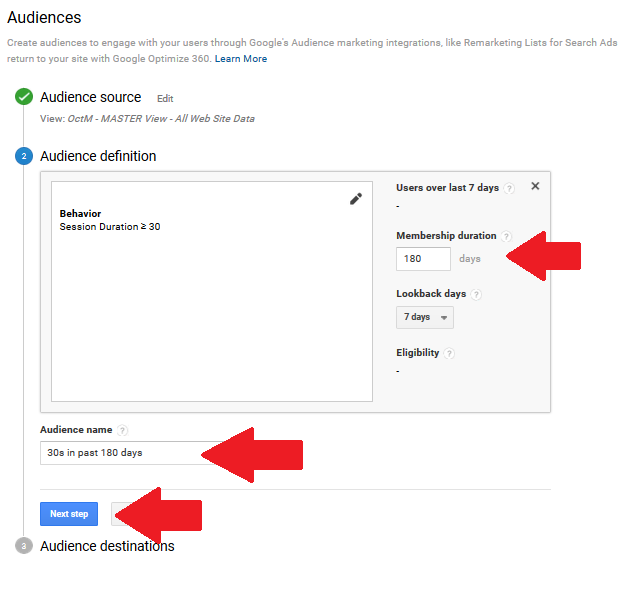
Task: Open help icon beside Eligibility
Action: coord(449,353)
